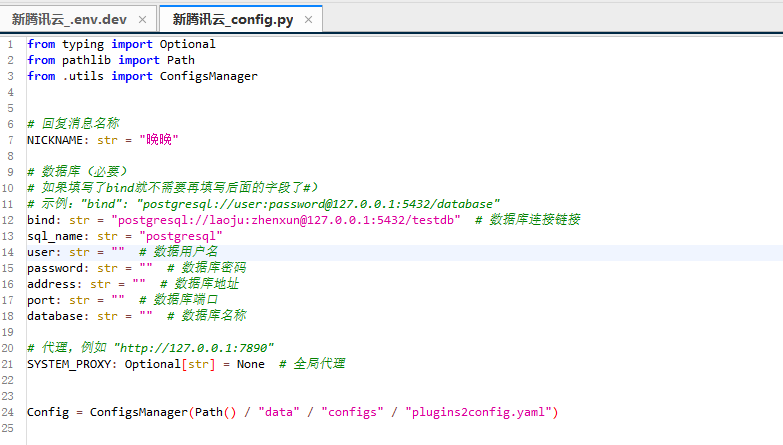Click the comment '# 全局代理'
The width and height of the screenshot is (783, 445).
point(312,364)
